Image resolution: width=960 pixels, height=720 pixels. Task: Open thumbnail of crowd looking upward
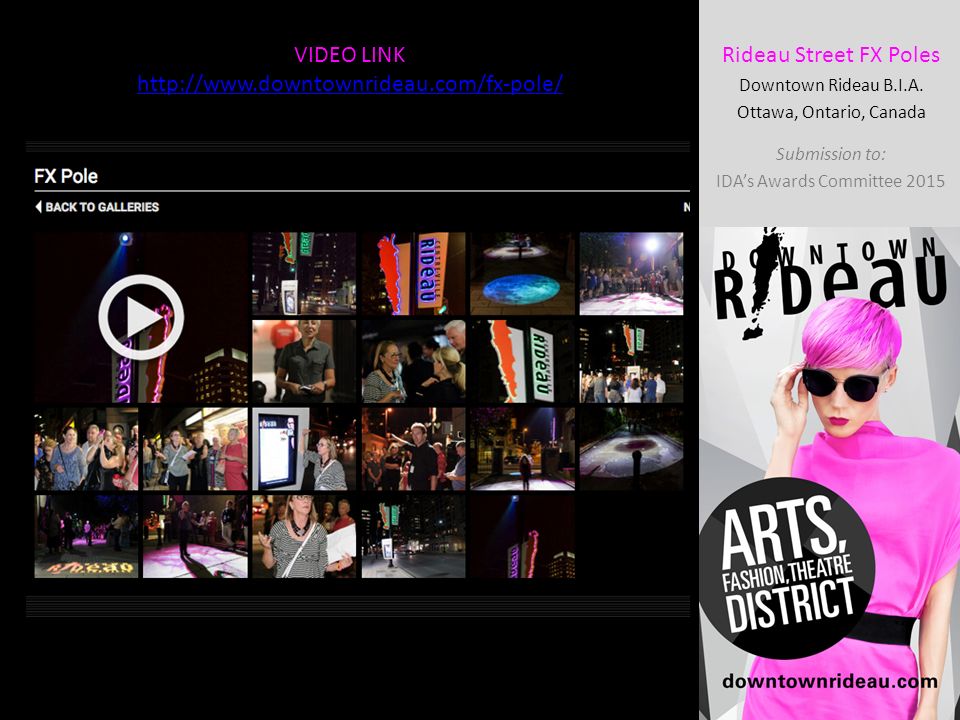(x=86, y=449)
